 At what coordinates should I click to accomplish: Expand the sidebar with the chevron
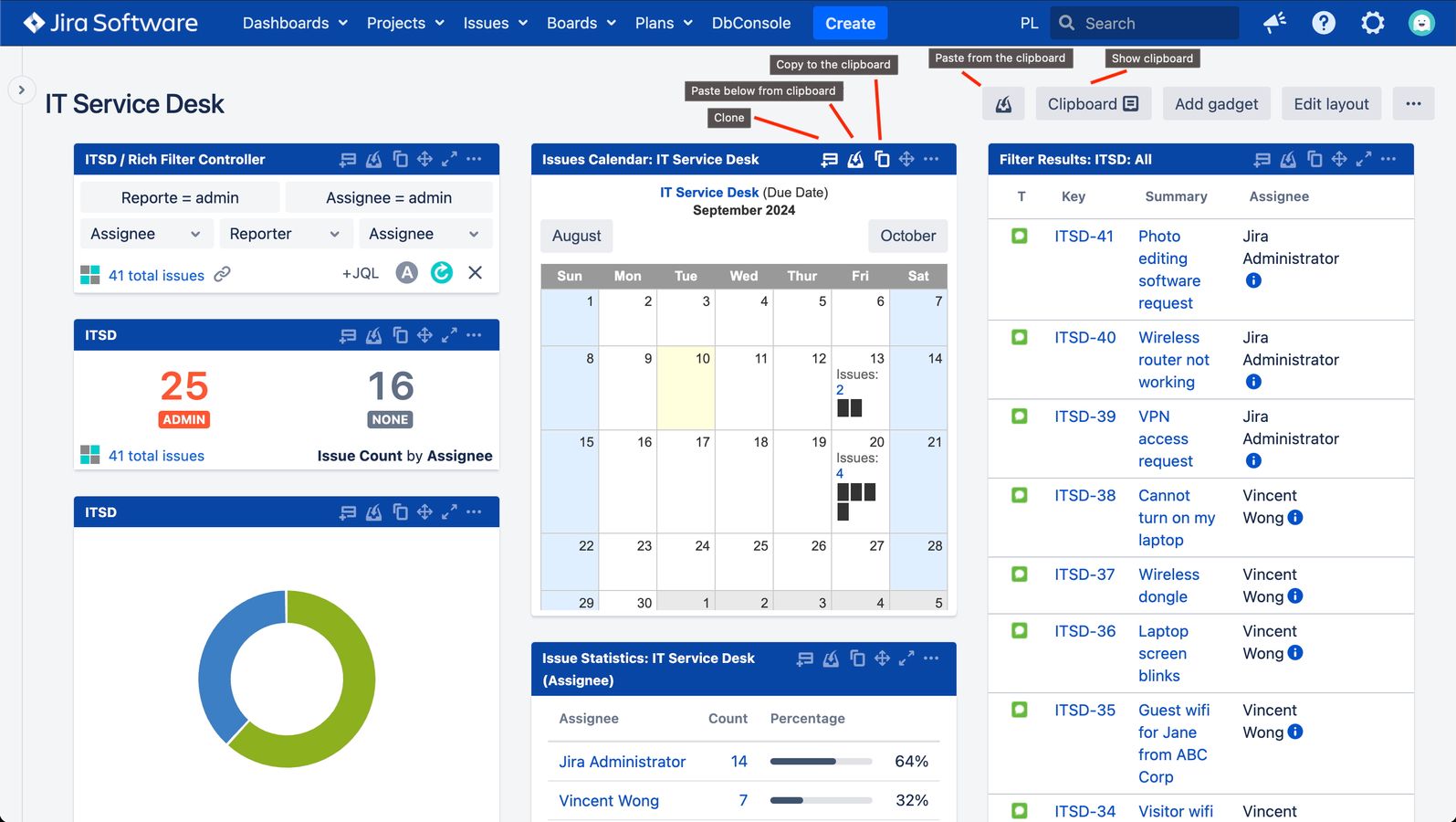pos(21,90)
